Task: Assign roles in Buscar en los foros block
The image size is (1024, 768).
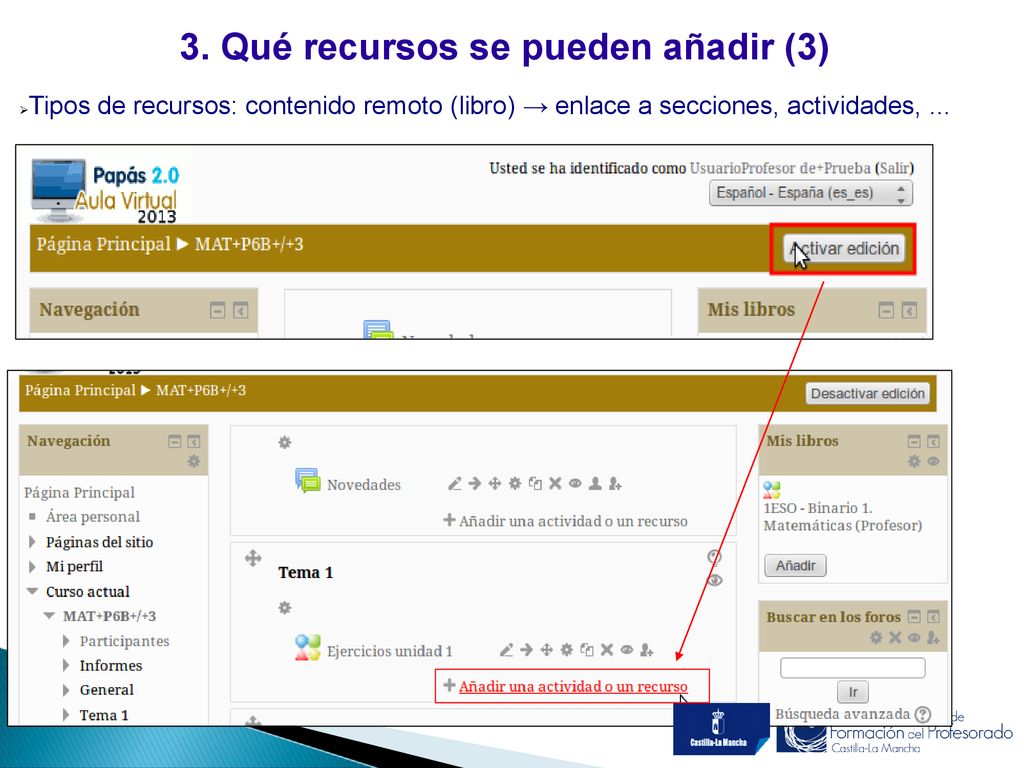Action: [x=933, y=637]
